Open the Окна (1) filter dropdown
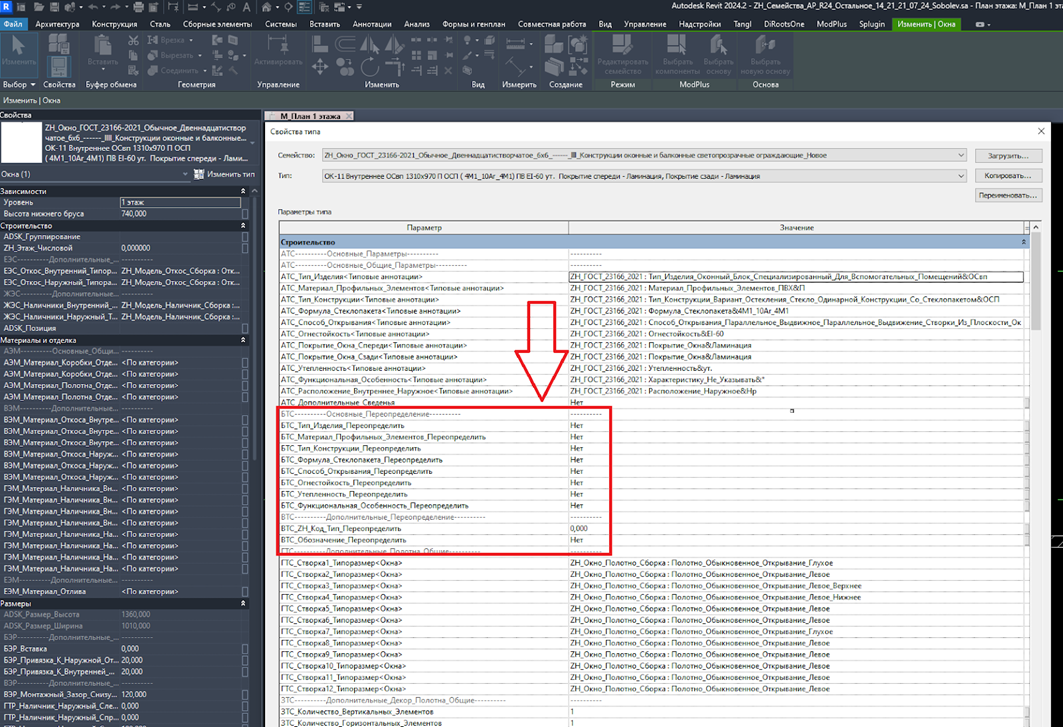The image size is (1063, 727). coord(185,174)
